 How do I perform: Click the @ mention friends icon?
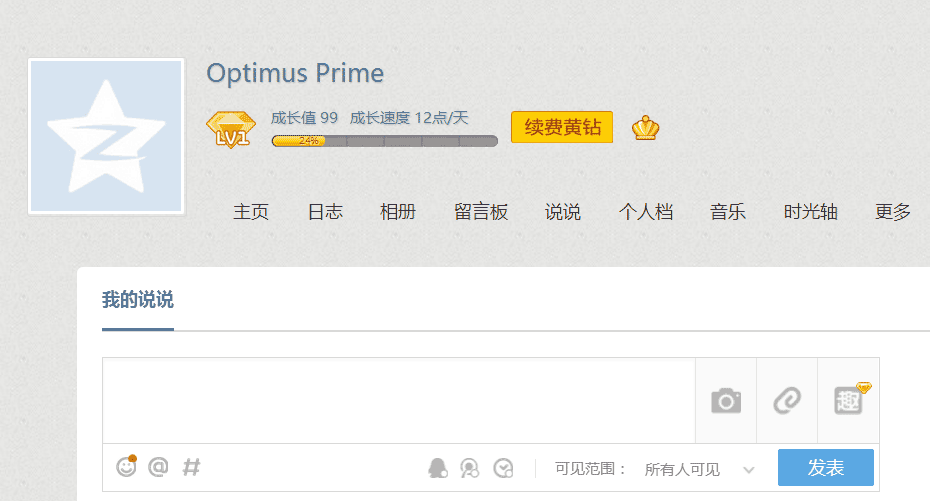(158, 466)
